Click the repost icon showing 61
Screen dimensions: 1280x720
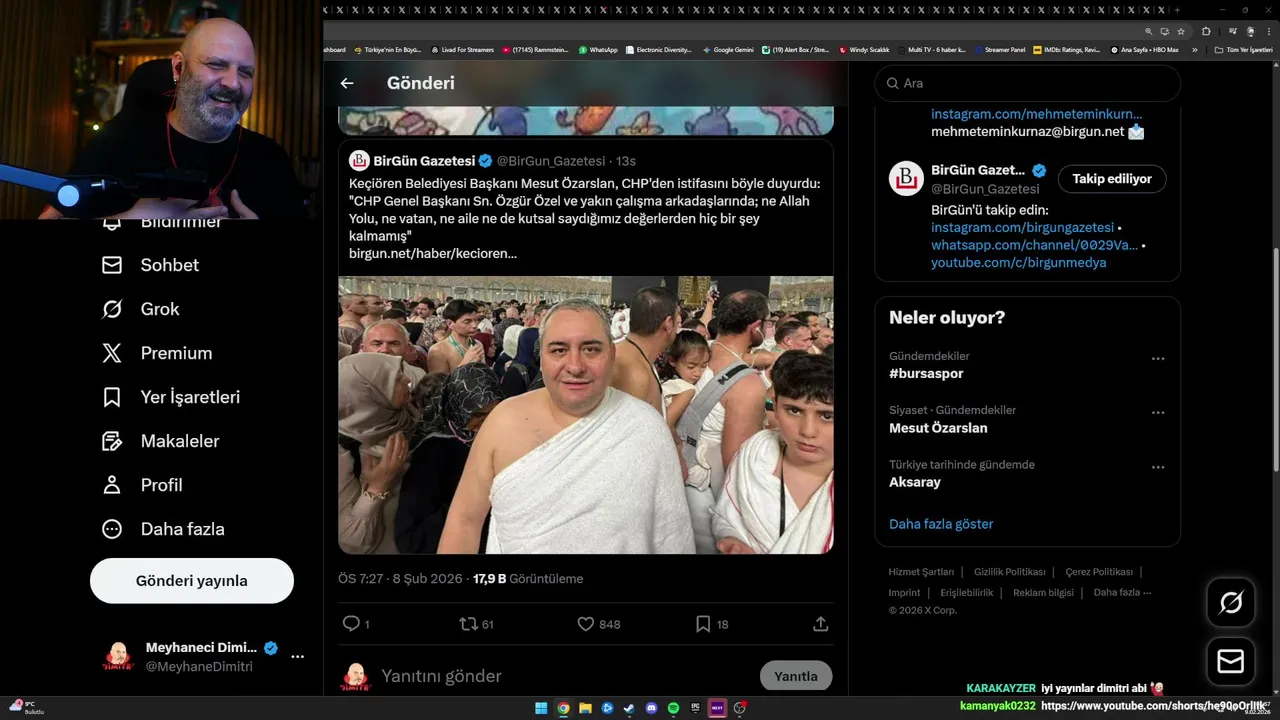(468, 623)
